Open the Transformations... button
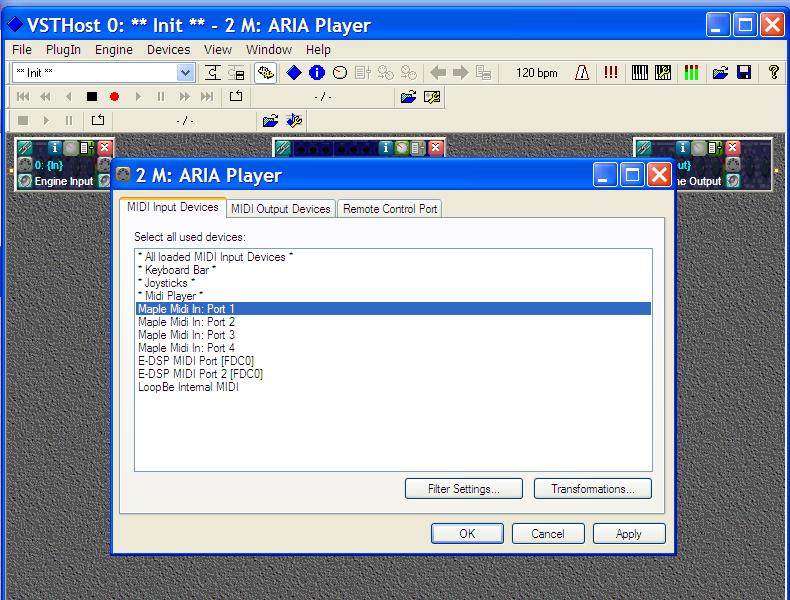Image resolution: width=790 pixels, height=600 pixels. click(592, 489)
